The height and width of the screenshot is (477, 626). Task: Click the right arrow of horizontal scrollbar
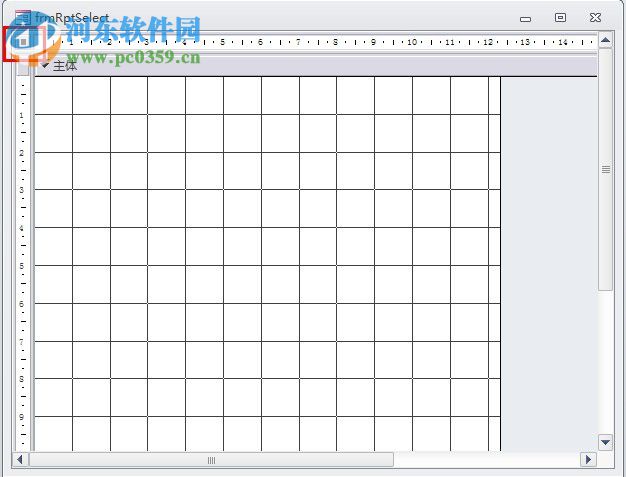click(588, 459)
